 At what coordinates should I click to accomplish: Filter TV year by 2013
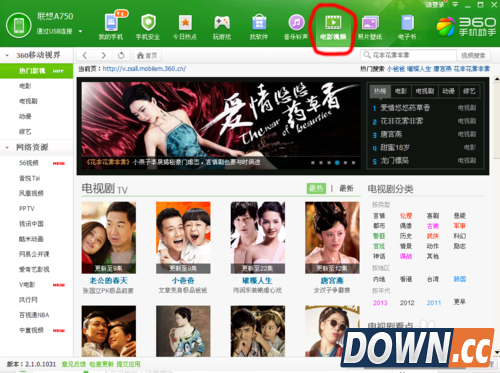tap(380, 303)
